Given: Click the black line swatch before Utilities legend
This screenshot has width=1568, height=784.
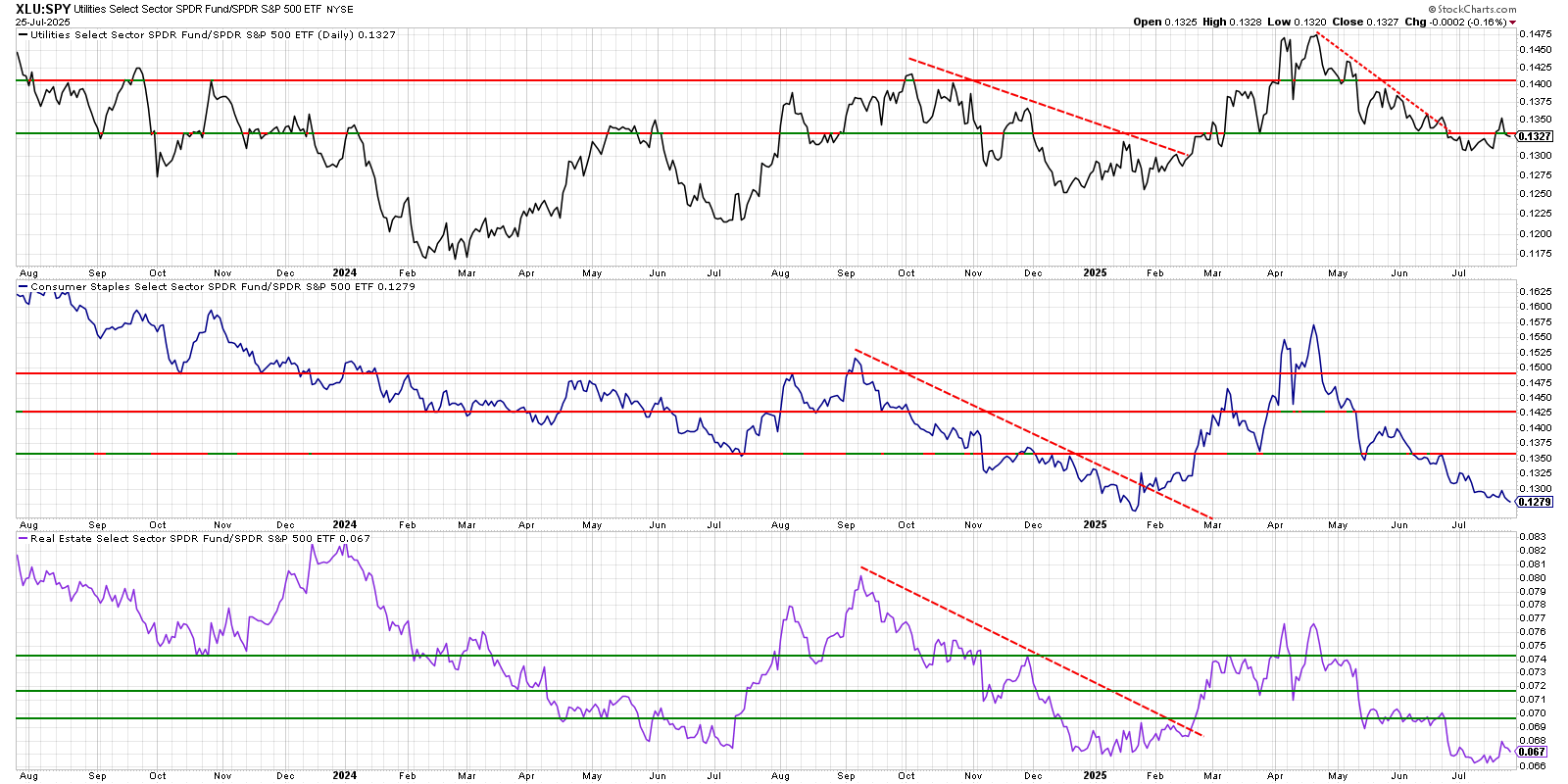Looking at the screenshot, I should point(24,34).
